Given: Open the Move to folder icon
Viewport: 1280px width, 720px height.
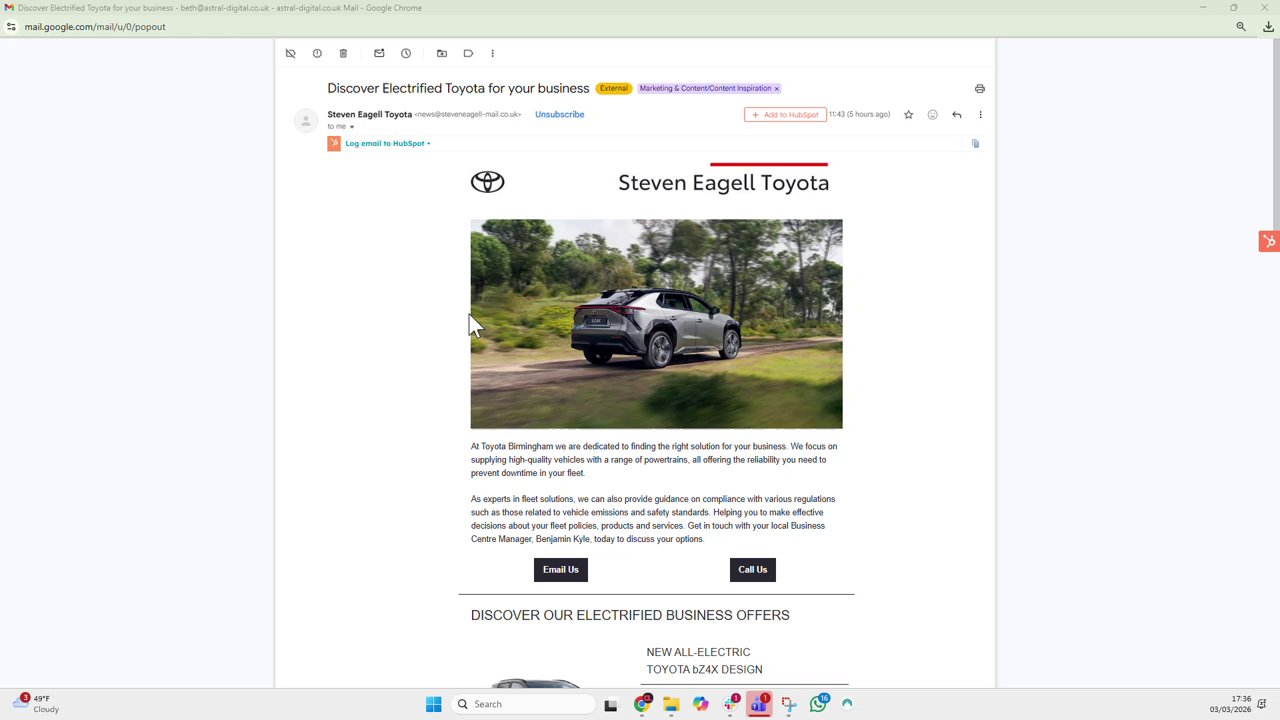Looking at the screenshot, I should click(442, 53).
